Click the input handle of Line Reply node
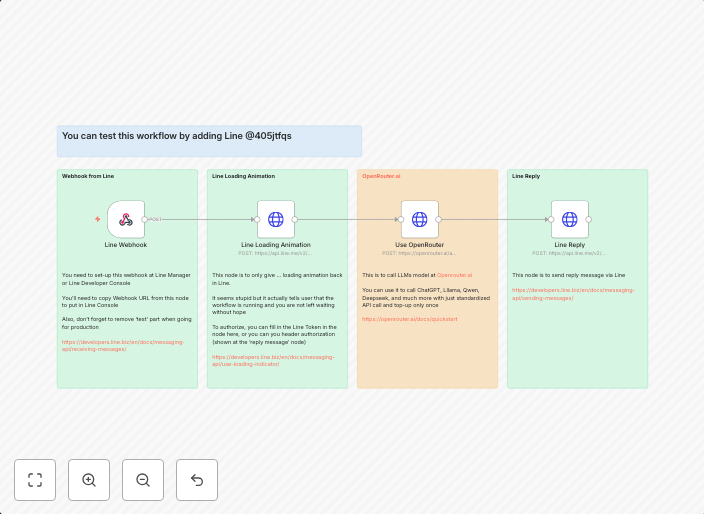This screenshot has height=514, width=704. (550, 219)
